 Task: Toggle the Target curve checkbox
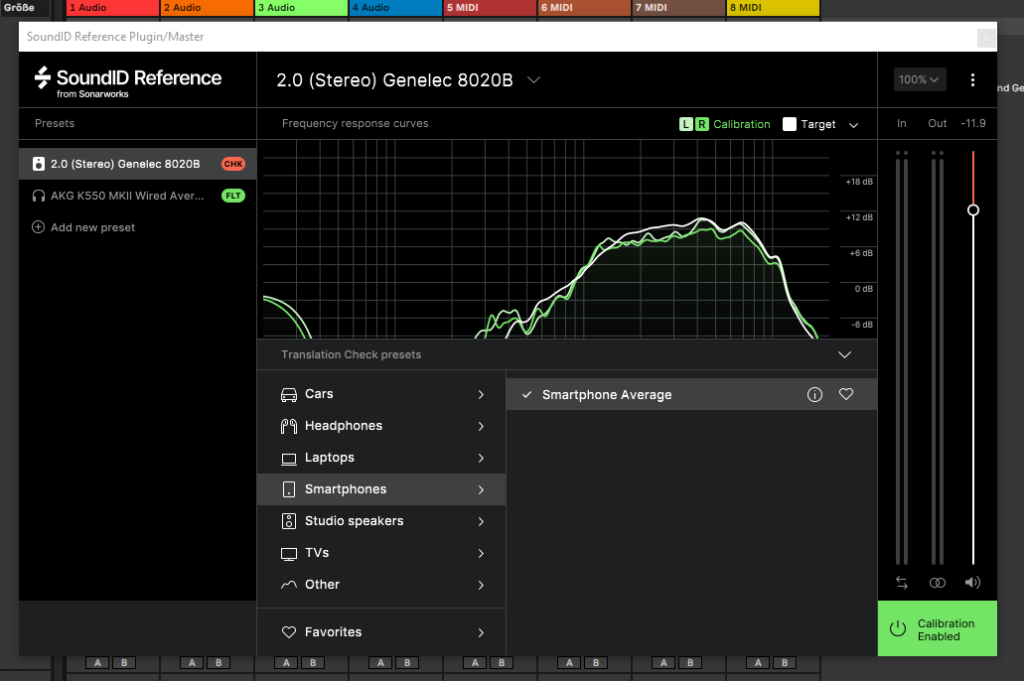tap(789, 124)
